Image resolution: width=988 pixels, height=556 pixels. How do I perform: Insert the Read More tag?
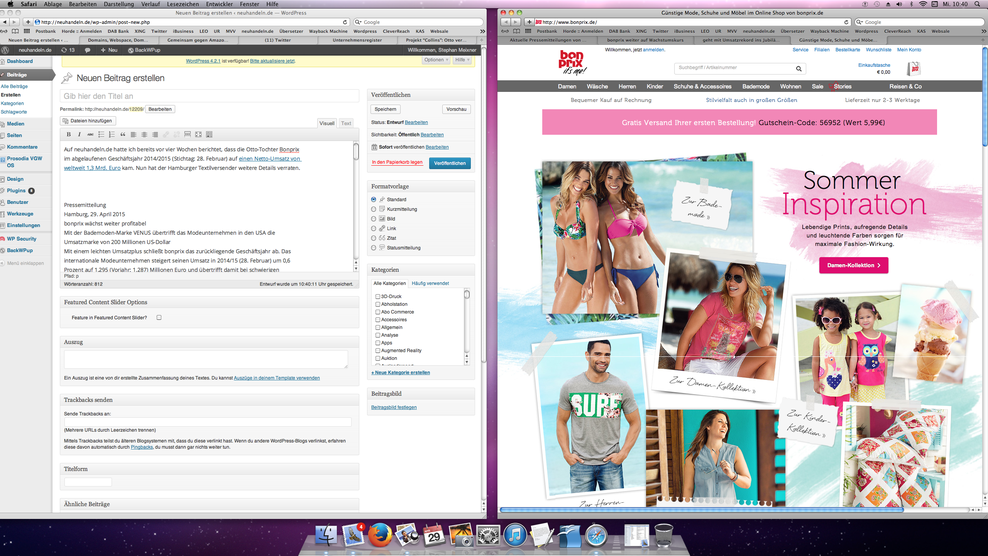[187, 134]
